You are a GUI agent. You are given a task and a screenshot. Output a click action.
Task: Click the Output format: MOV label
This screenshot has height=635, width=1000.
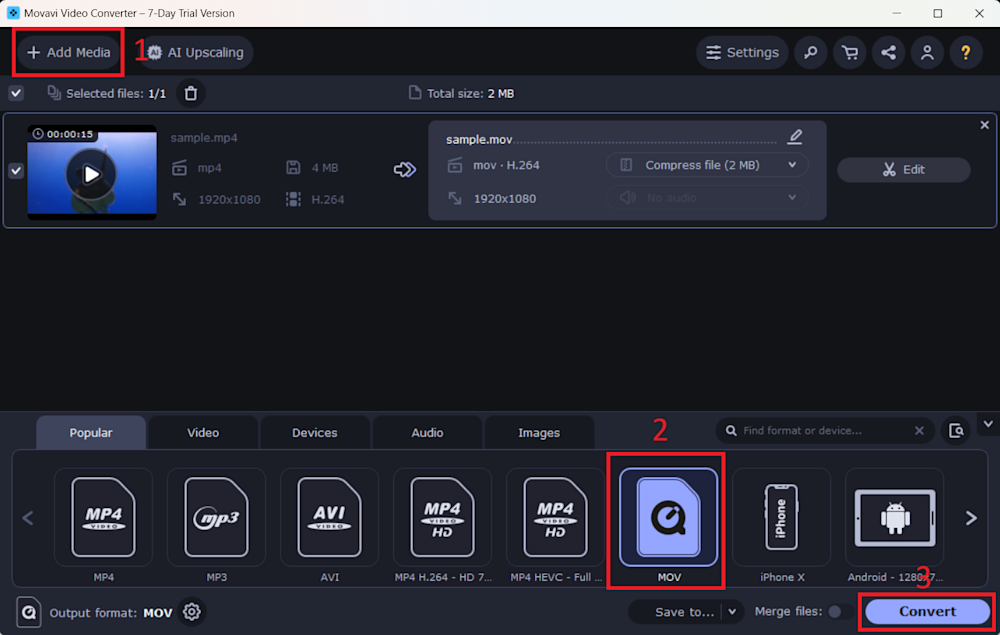(x=111, y=613)
